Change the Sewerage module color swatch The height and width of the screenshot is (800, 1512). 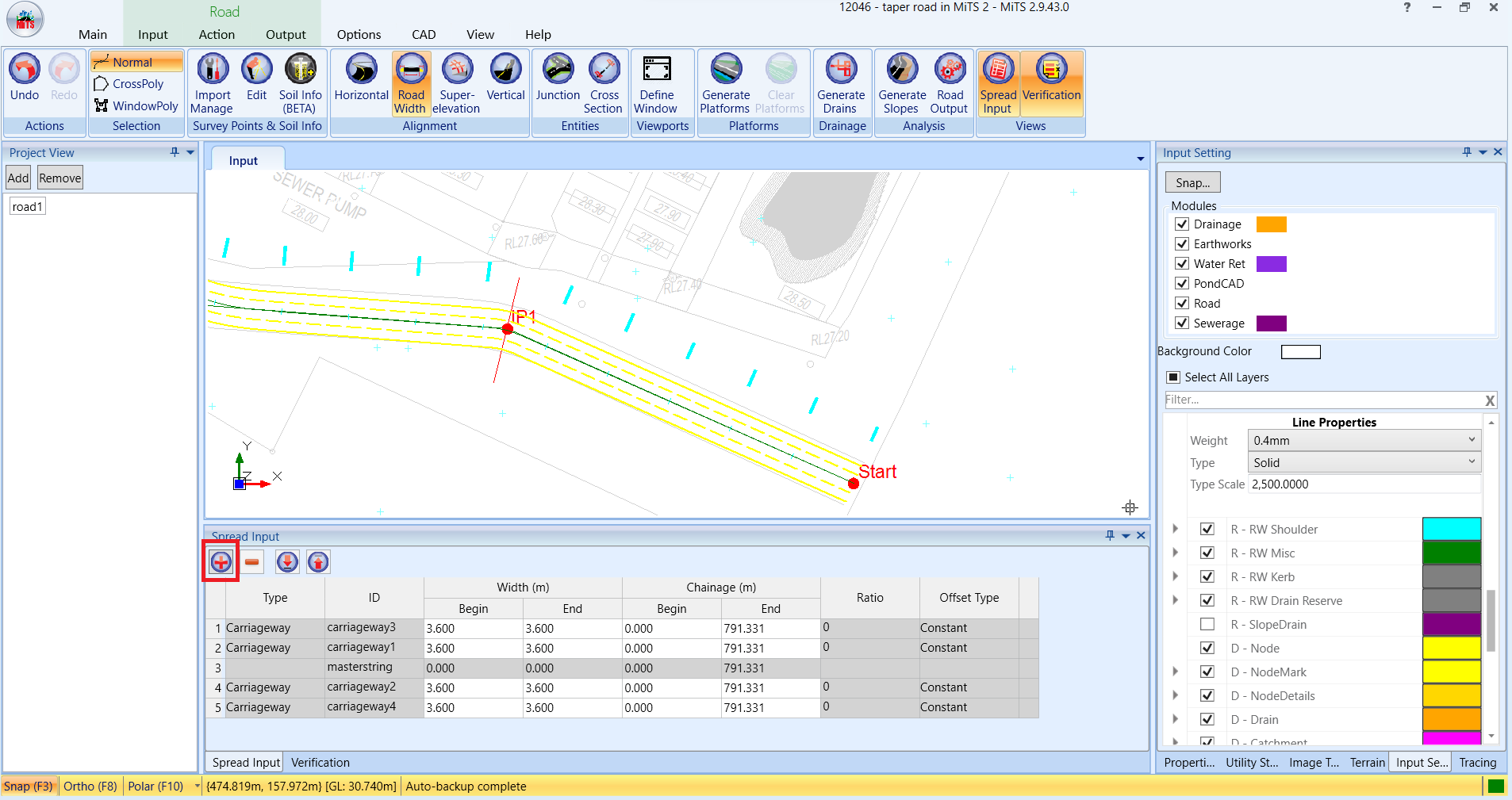coord(1272,323)
